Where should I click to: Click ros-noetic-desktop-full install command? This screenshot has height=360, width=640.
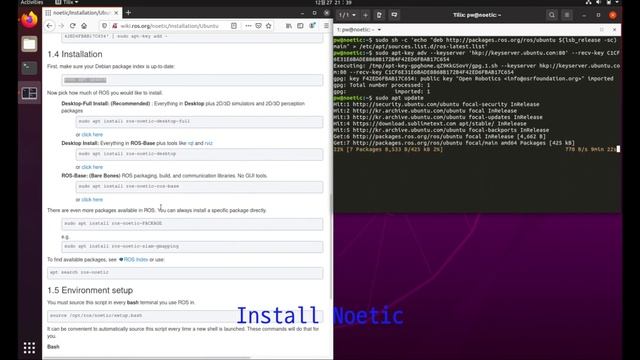(x=199, y=122)
